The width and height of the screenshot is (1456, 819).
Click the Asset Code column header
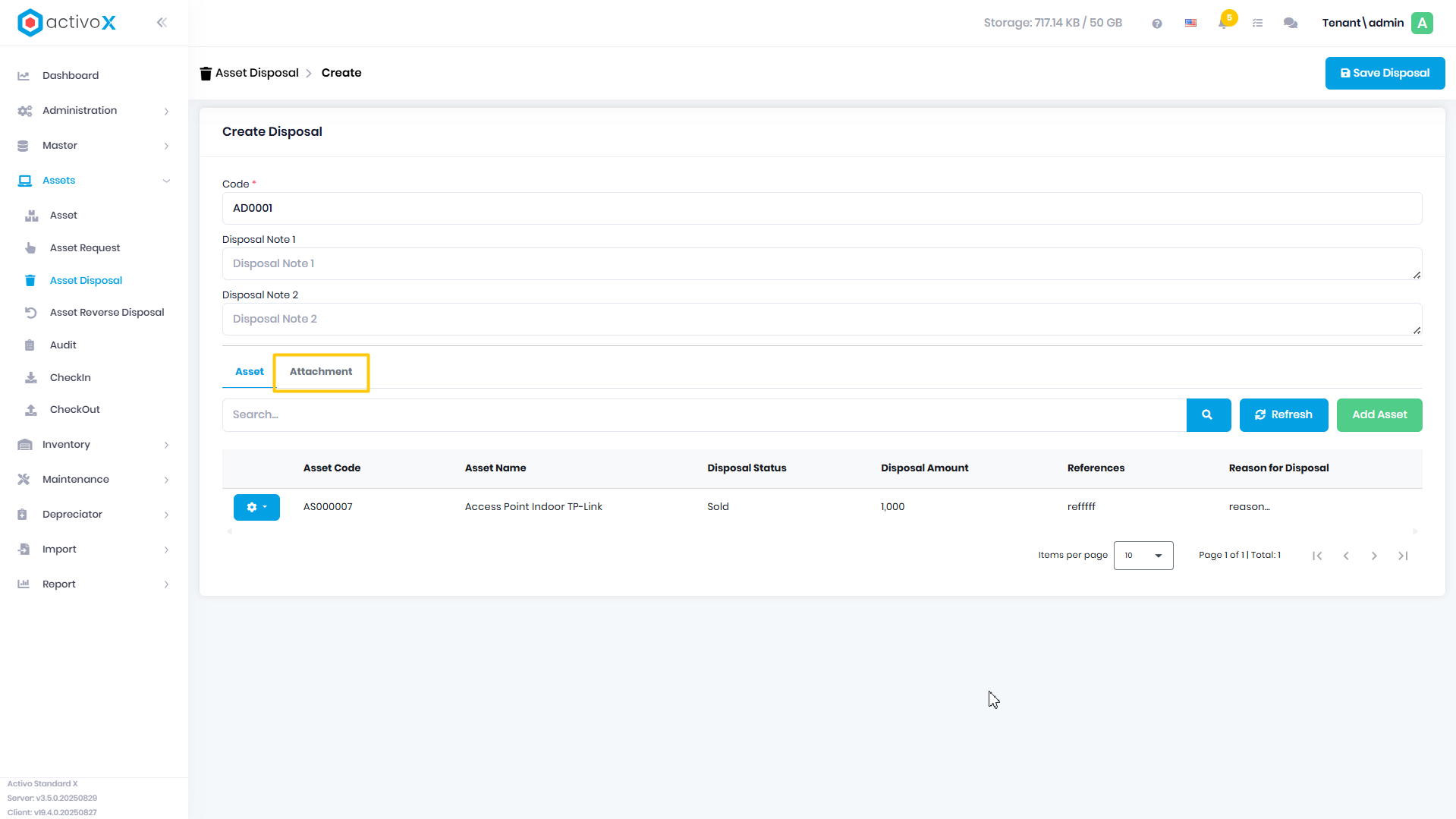click(x=332, y=468)
